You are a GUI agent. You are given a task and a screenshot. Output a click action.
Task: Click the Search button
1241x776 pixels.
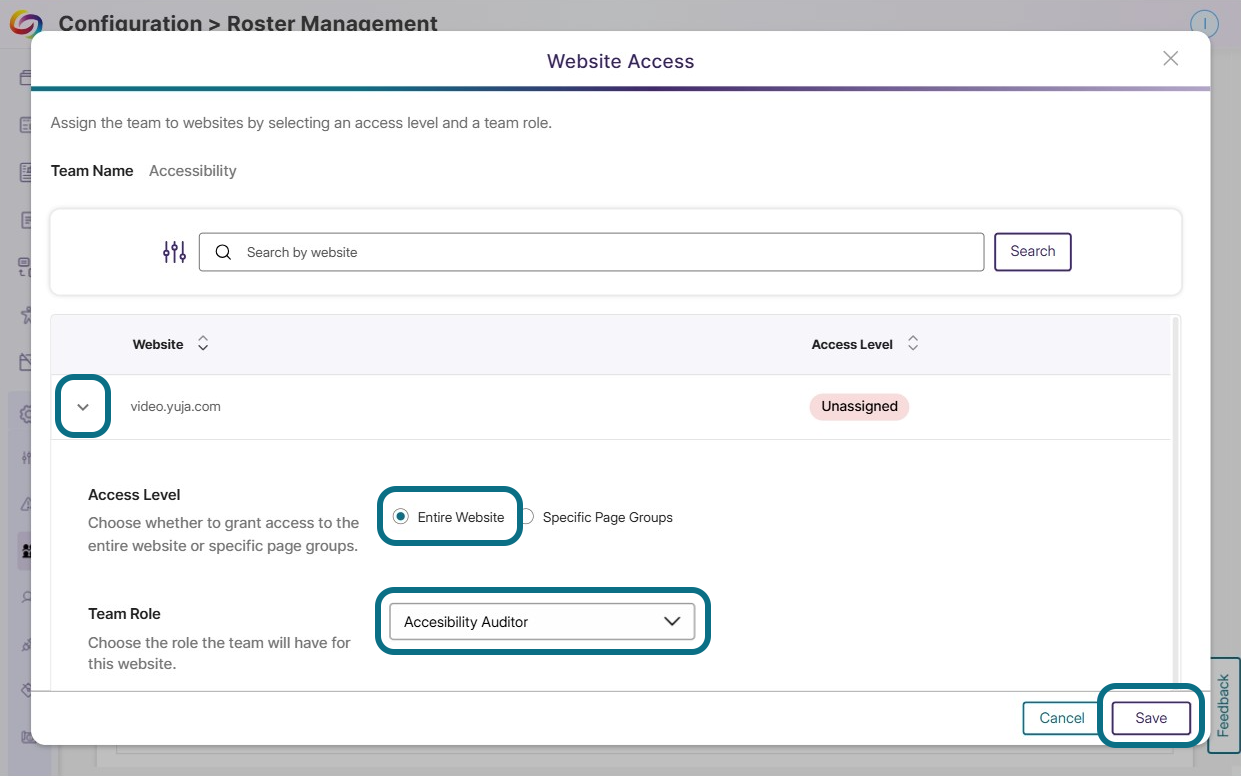click(1033, 252)
